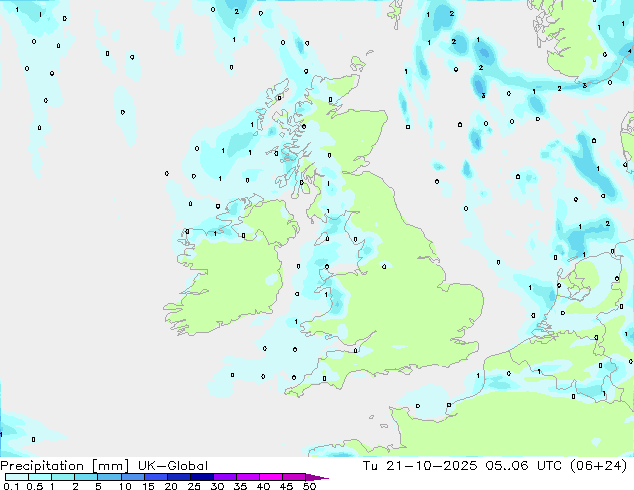Click the "50" legend scale label
The height and width of the screenshot is (490, 634).
pos(309,486)
